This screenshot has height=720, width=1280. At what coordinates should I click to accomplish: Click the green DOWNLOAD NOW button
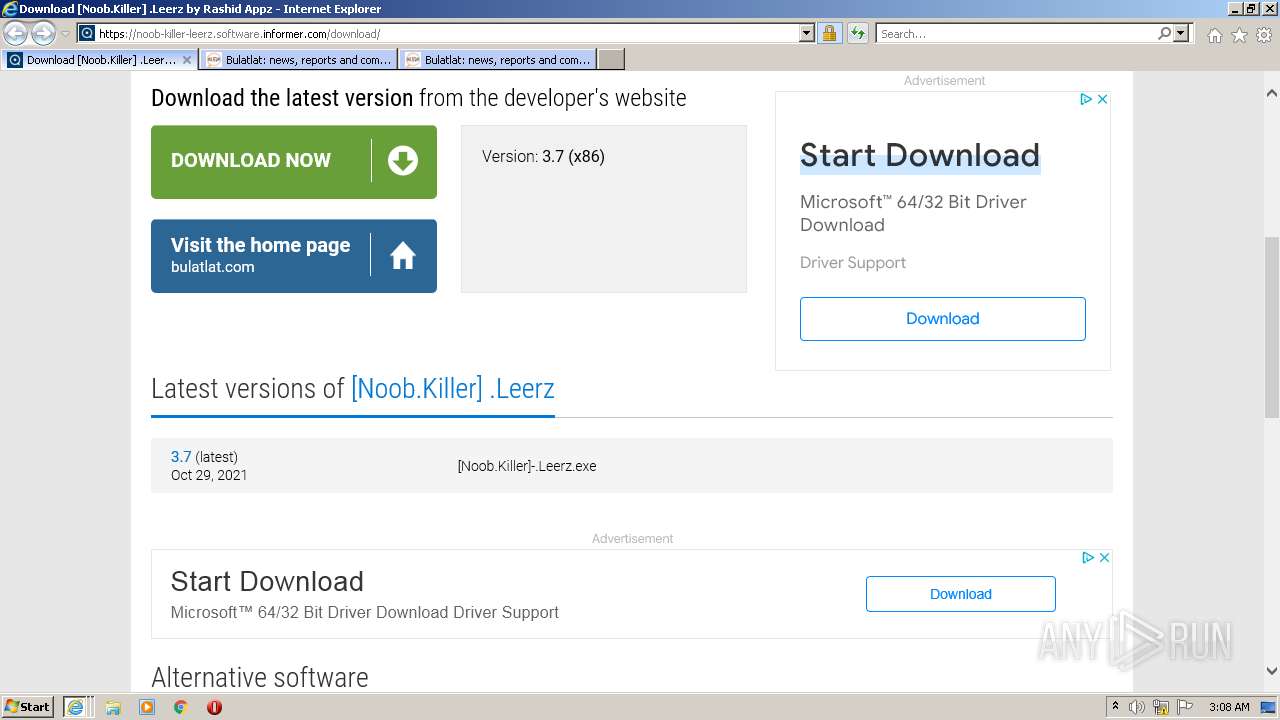click(x=294, y=162)
